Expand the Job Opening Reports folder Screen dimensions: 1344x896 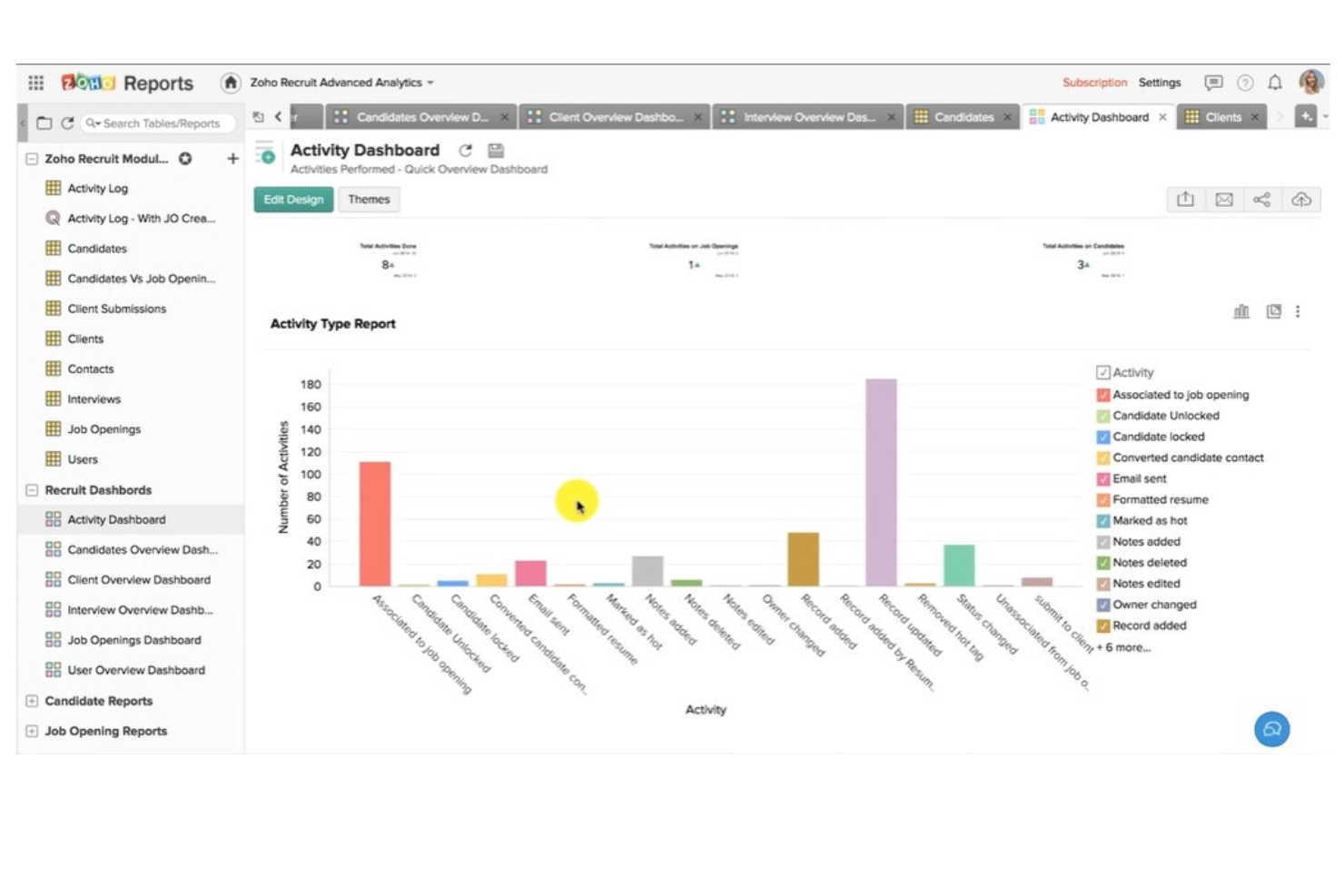[32, 731]
